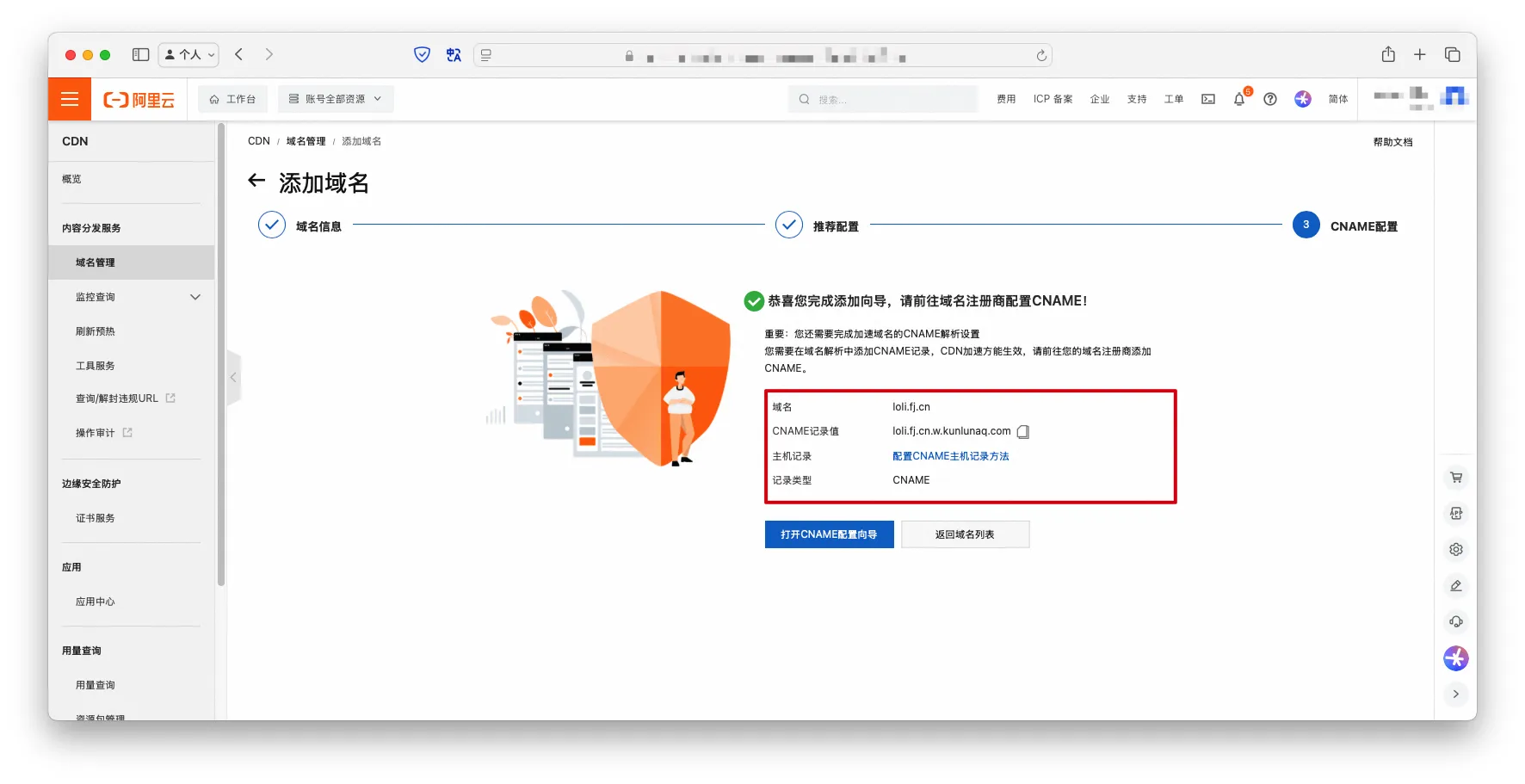
Task: Click the translate icon in browser toolbar
Action: tap(454, 55)
